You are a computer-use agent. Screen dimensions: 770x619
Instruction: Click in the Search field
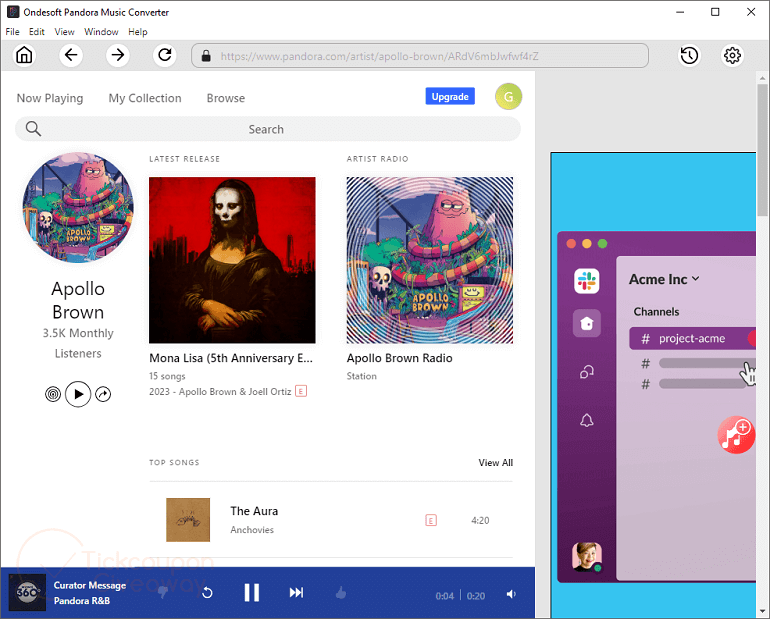(268, 129)
